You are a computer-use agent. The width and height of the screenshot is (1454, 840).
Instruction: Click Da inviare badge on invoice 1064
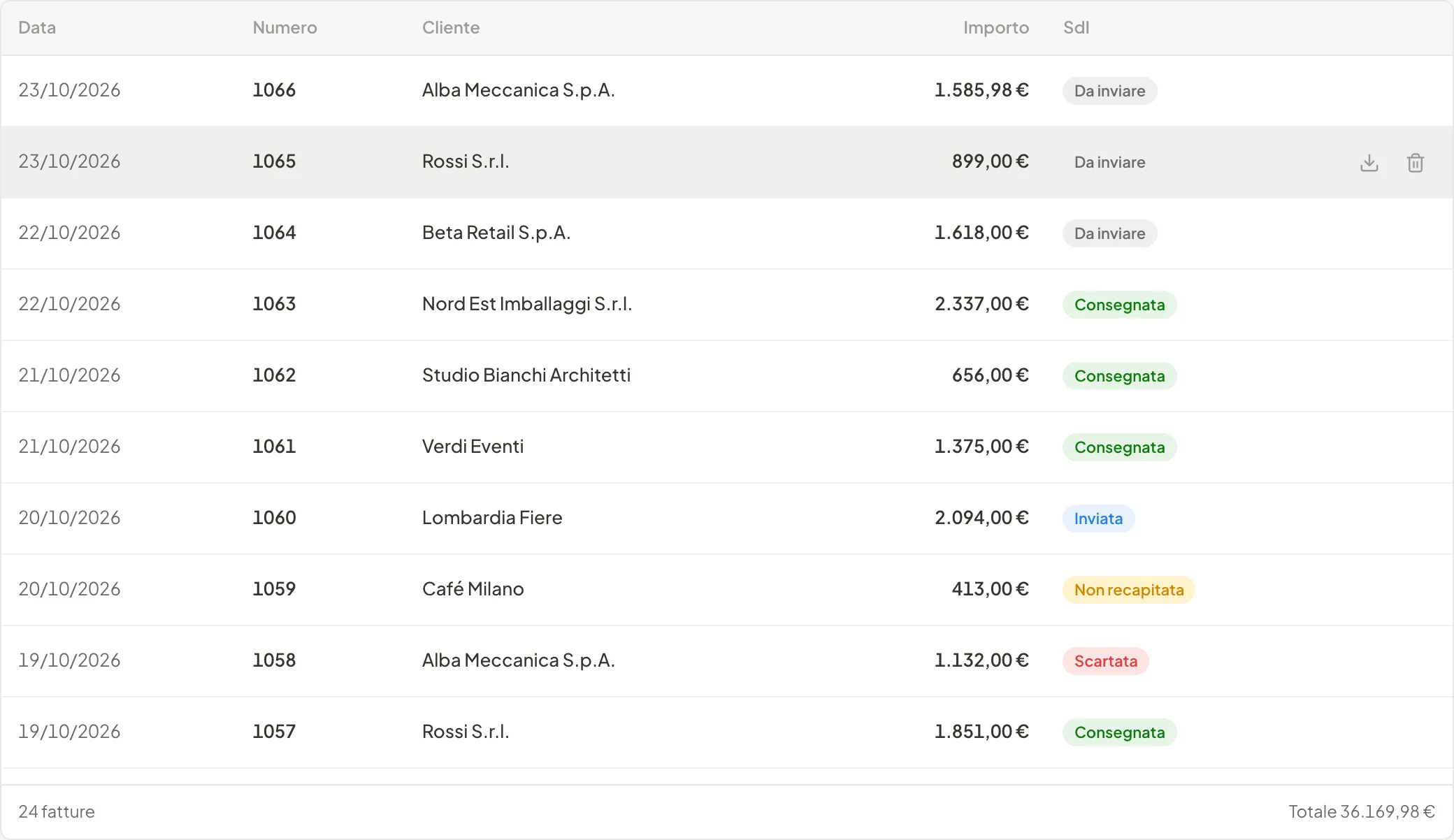(1110, 233)
